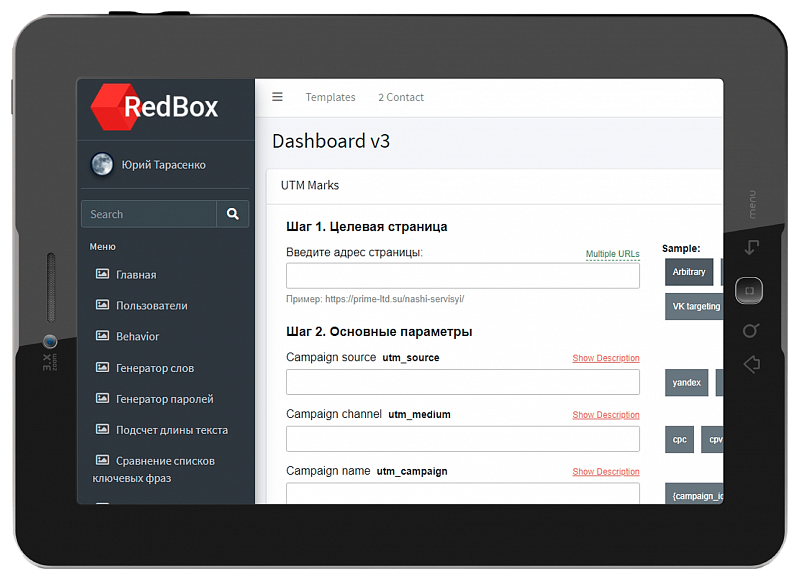This screenshot has height=579, width=800.
Task: Expand the Multiple URLs option
Action: click(612, 254)
